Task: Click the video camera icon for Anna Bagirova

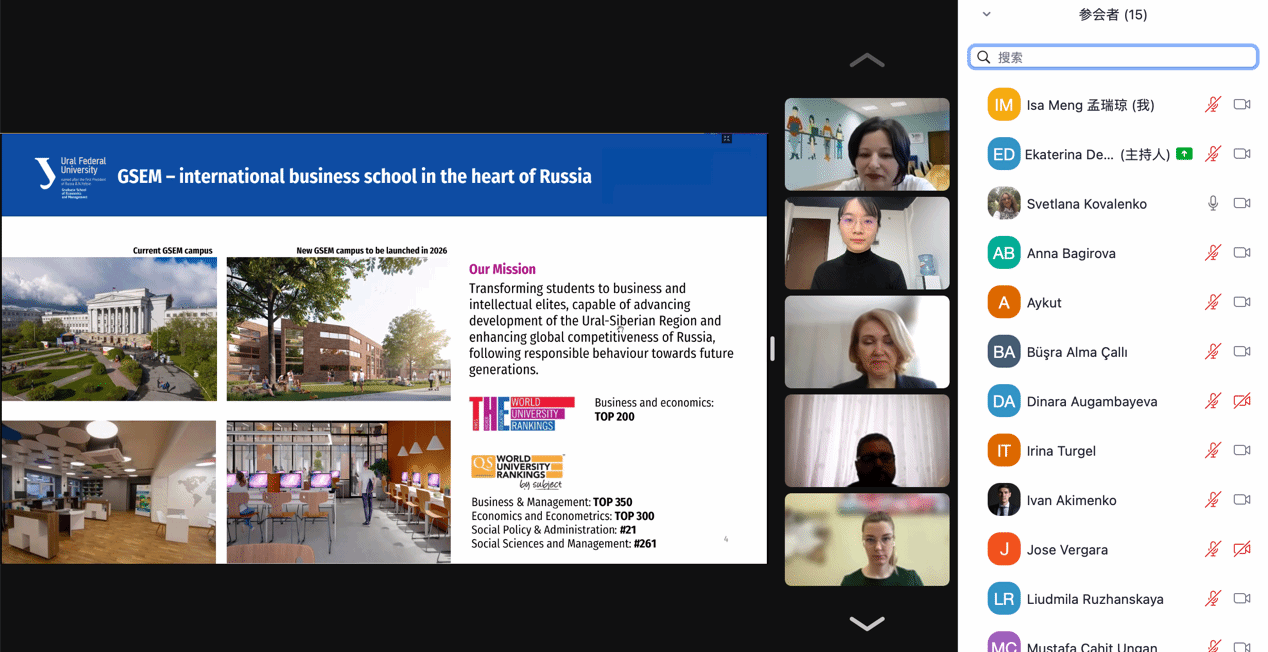Action: pos(1242,253)
